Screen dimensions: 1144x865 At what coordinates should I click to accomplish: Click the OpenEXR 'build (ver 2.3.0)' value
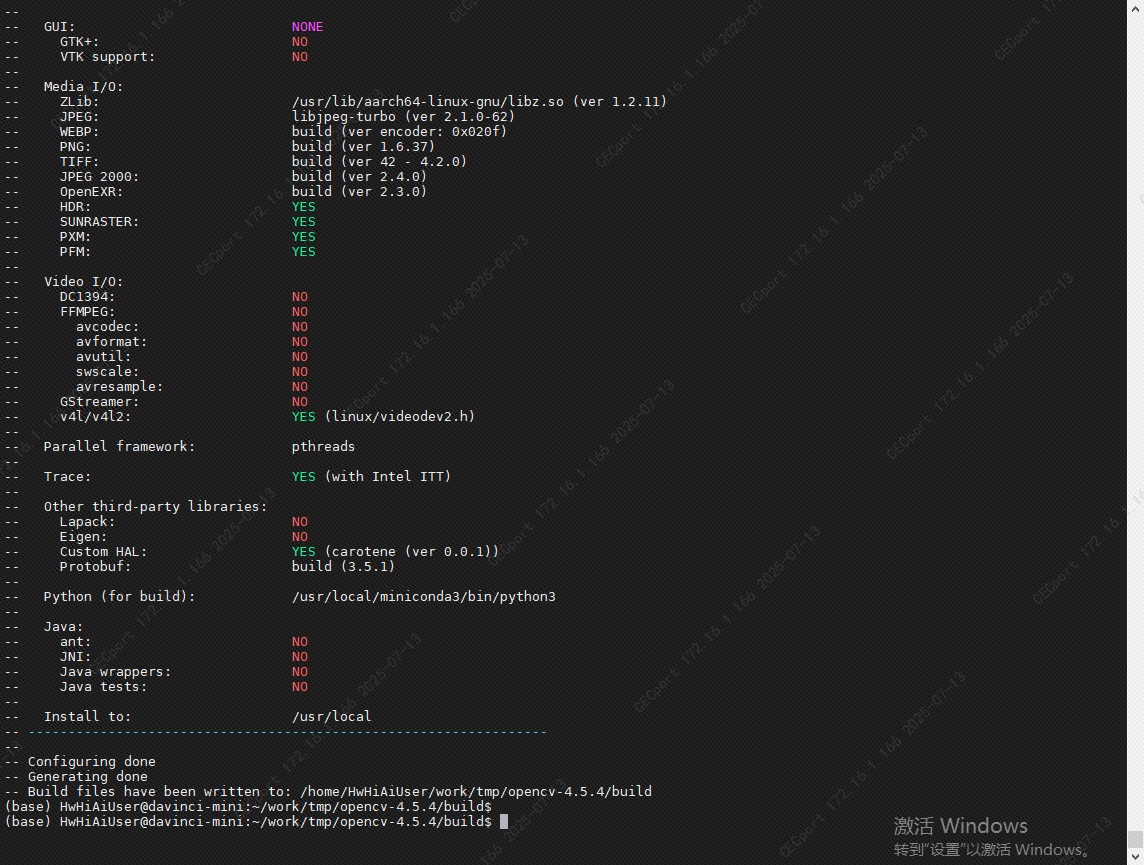359,192
